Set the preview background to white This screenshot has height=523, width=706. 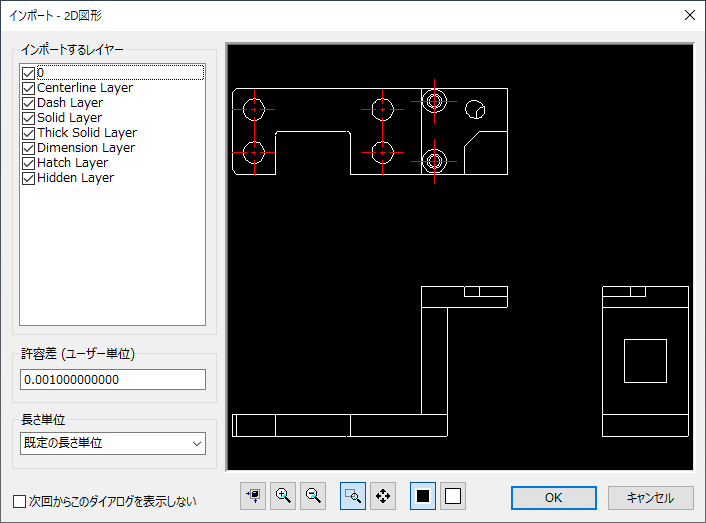(x=453, y=496)
